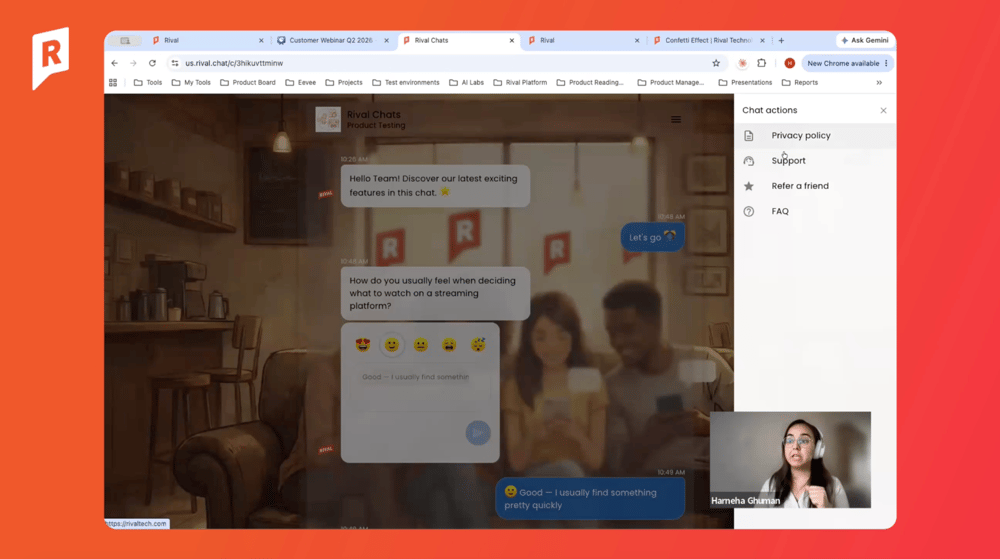Open the Support chat action

point(814,161)
